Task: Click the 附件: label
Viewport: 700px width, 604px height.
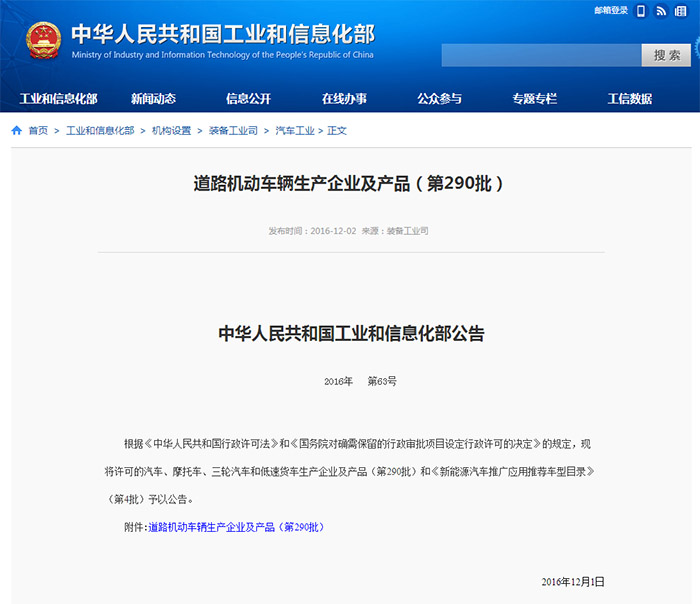Action: tap(136, 527)
